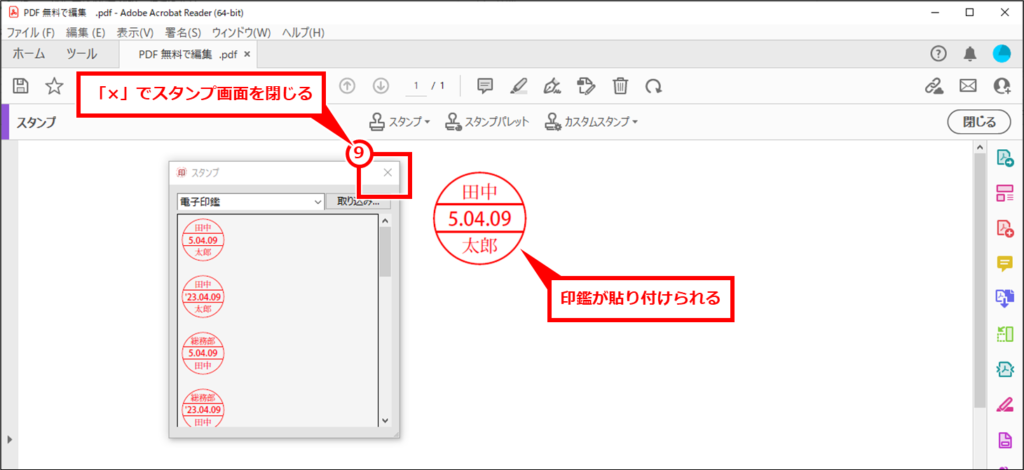This screenshot has height=470, width=1024.
Task: Expand the スタンプ dropdown in toolbar
Action: [x=399, y=122]
